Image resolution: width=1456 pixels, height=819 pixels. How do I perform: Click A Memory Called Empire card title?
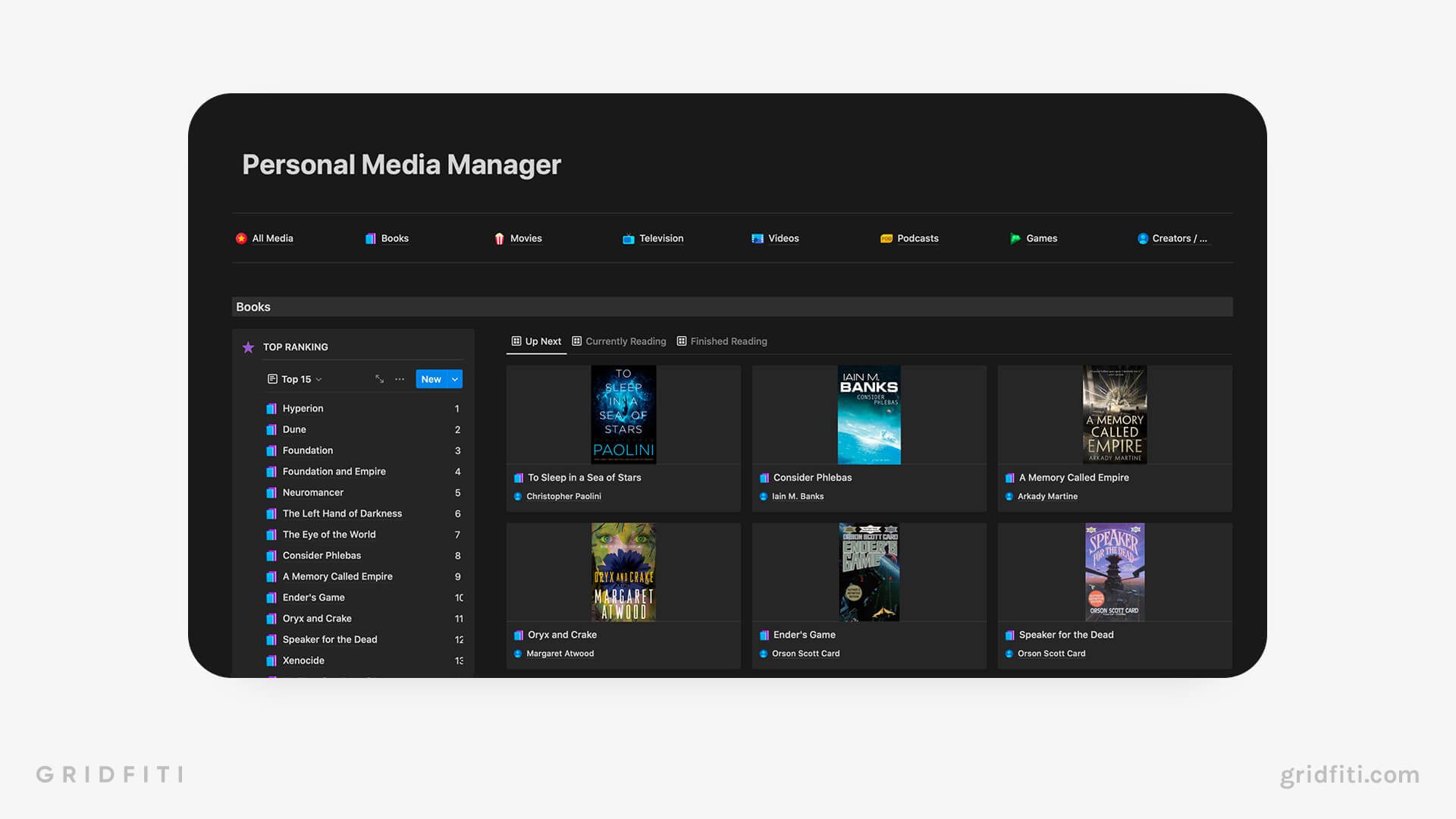1074,478
